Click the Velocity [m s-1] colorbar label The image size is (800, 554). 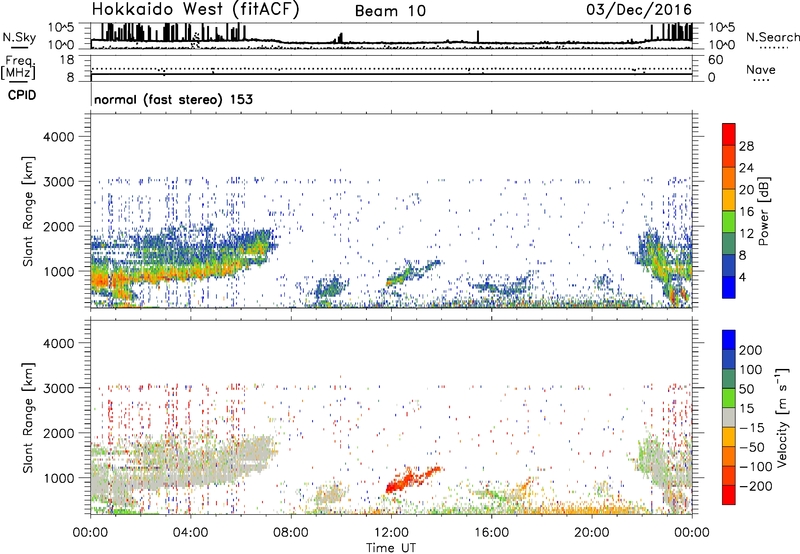point(782,417)
